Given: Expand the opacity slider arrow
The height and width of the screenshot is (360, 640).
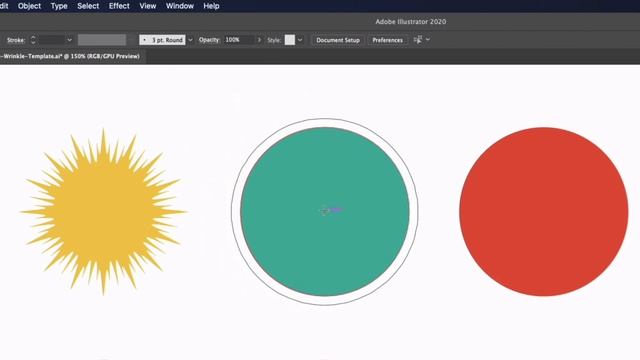Looking at the screenshot, I should coord(259,40).
